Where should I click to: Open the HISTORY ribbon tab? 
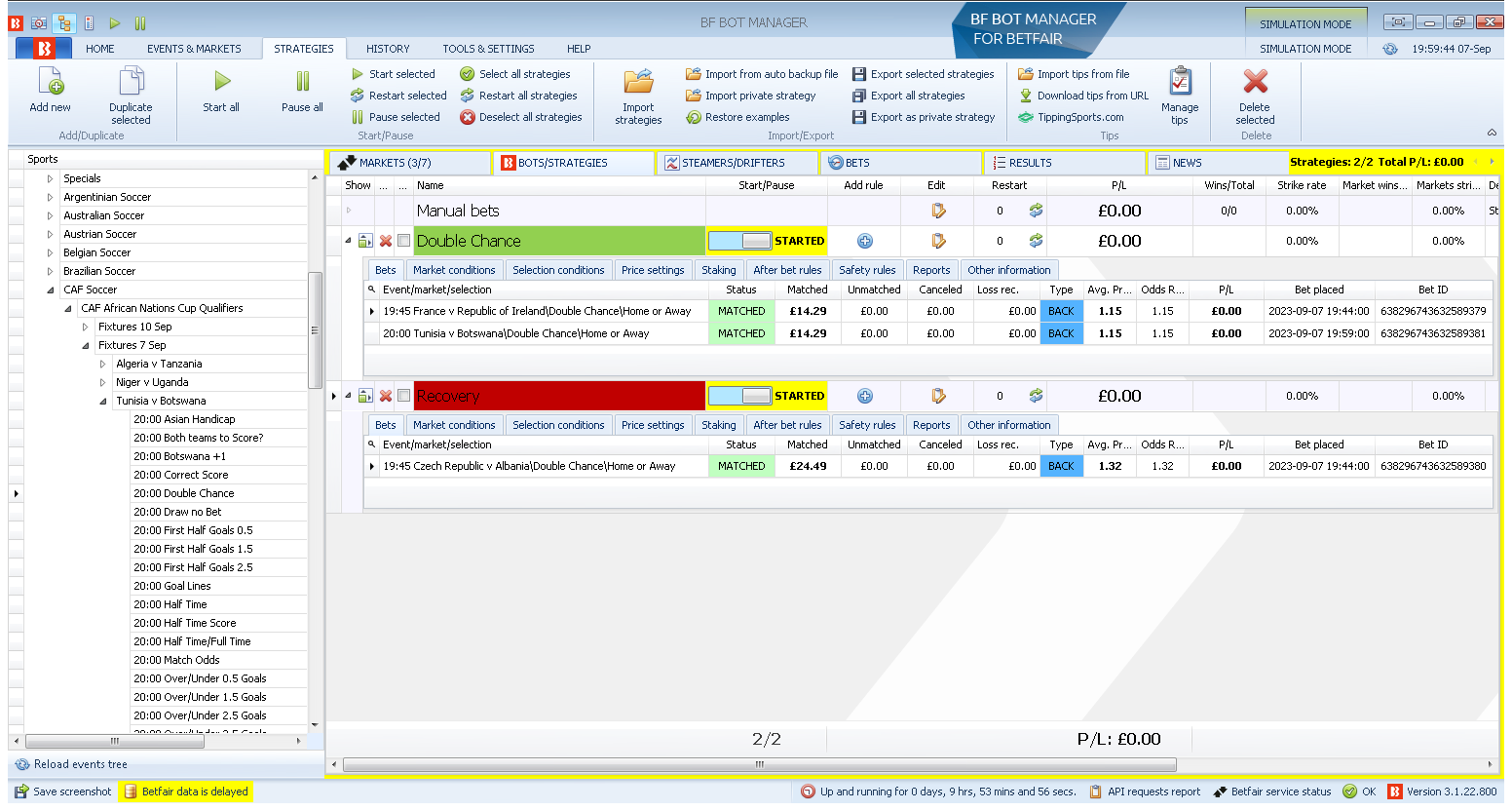[388, 49]
